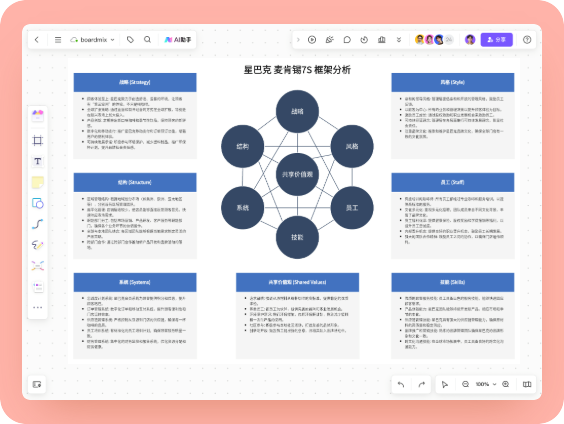Zoom in with the plus magnifier
The image size is (564, 424).
(x=506, y=384)
